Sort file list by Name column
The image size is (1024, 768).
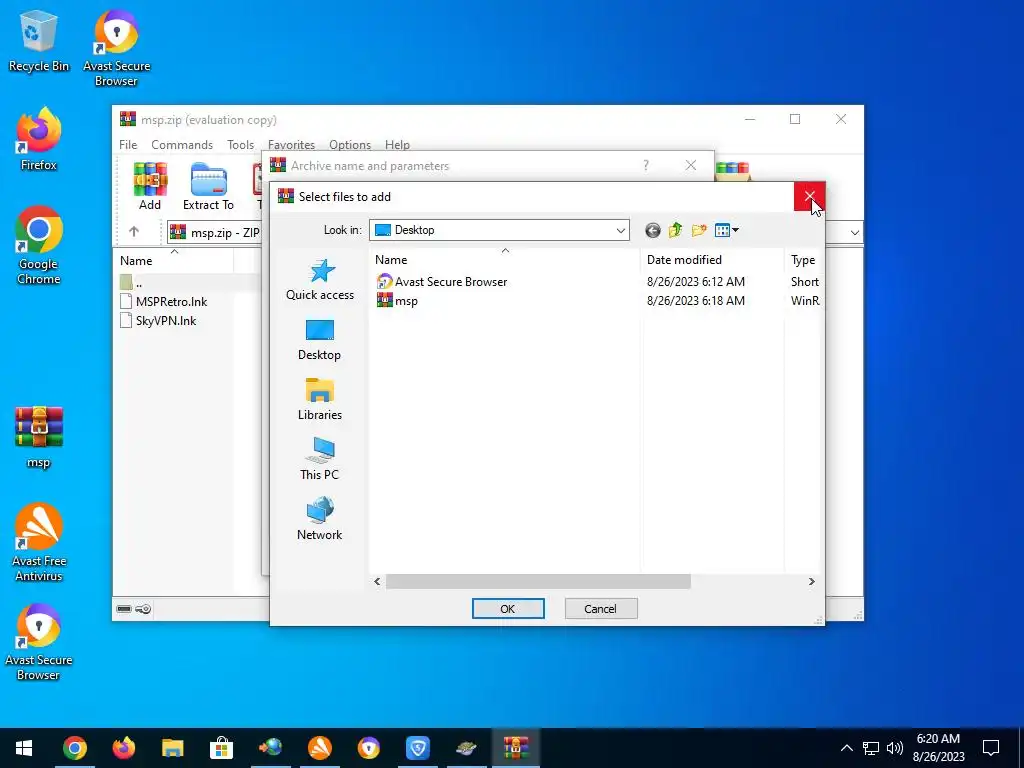(x=505, y=259)
